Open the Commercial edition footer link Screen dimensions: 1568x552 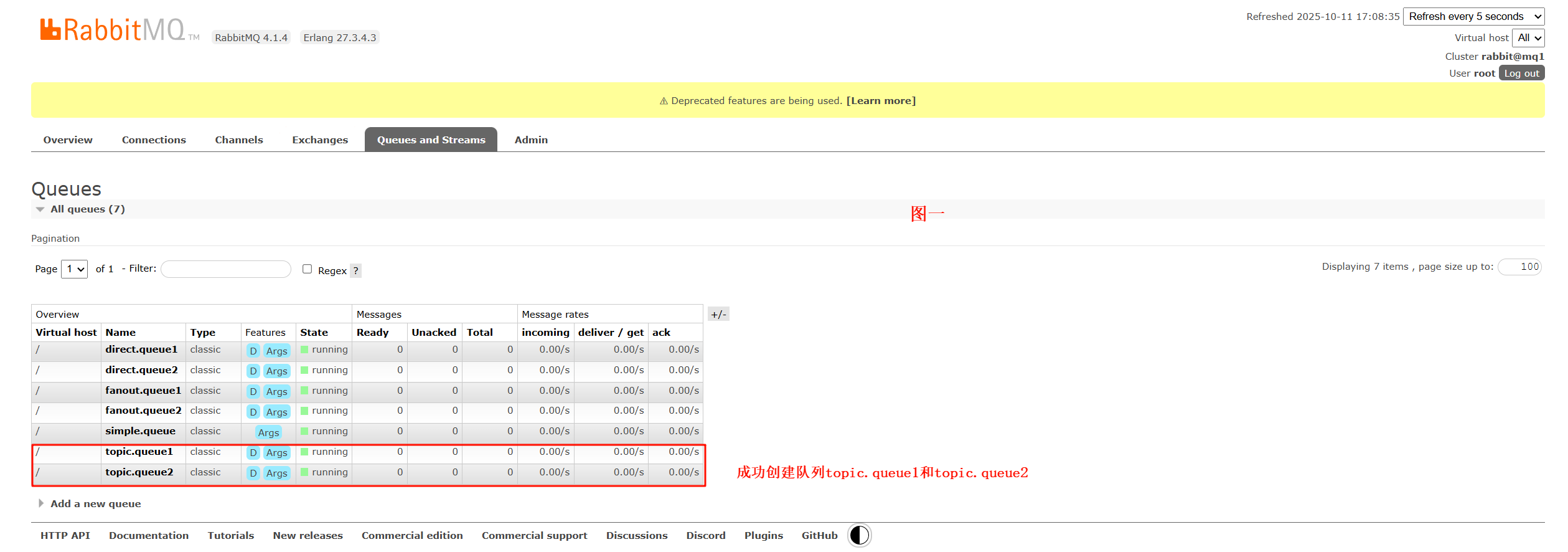pyautogui.click(x=412, y=535)
